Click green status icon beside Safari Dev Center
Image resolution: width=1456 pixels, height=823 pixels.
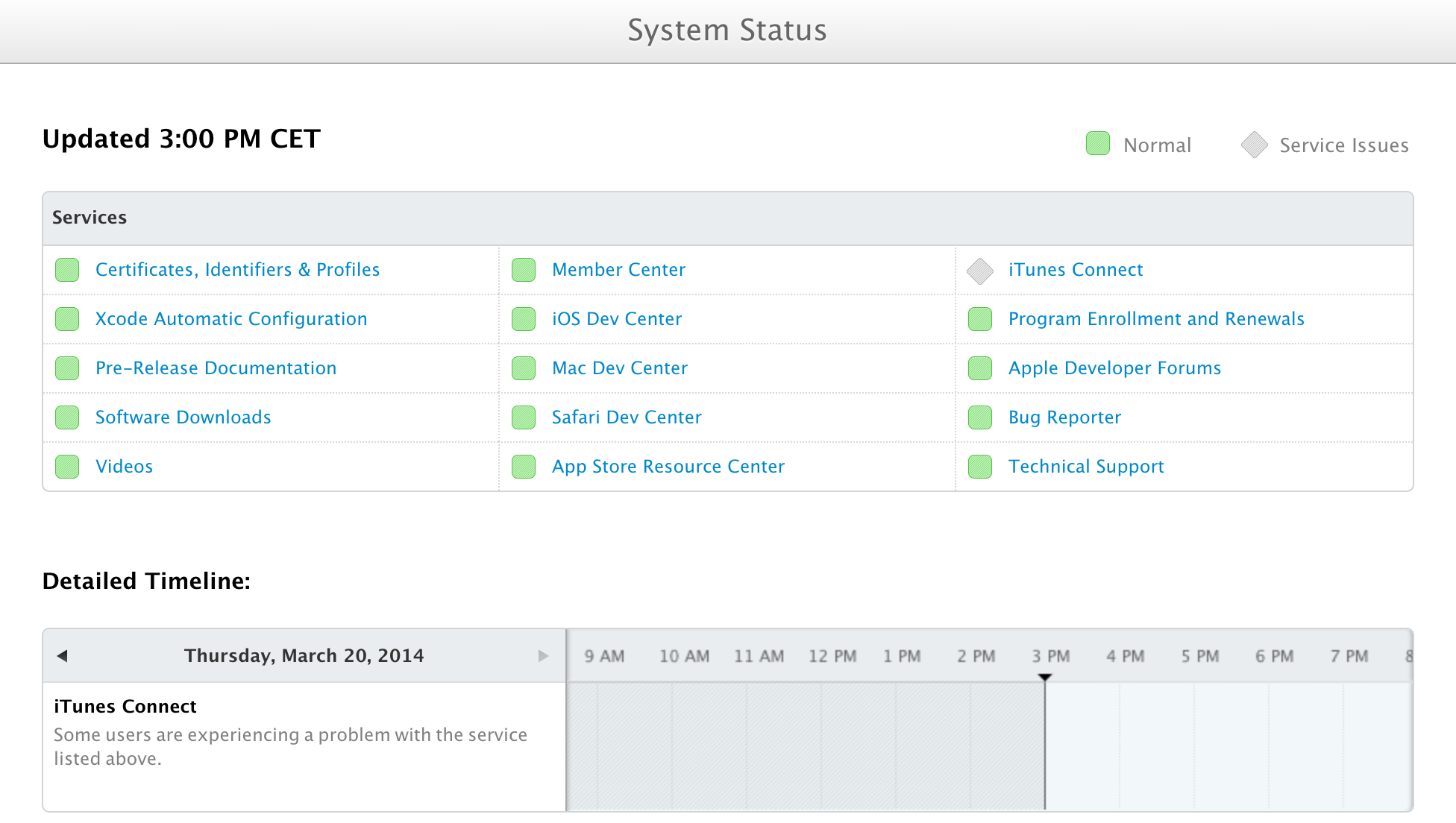[x=524, y=417]
